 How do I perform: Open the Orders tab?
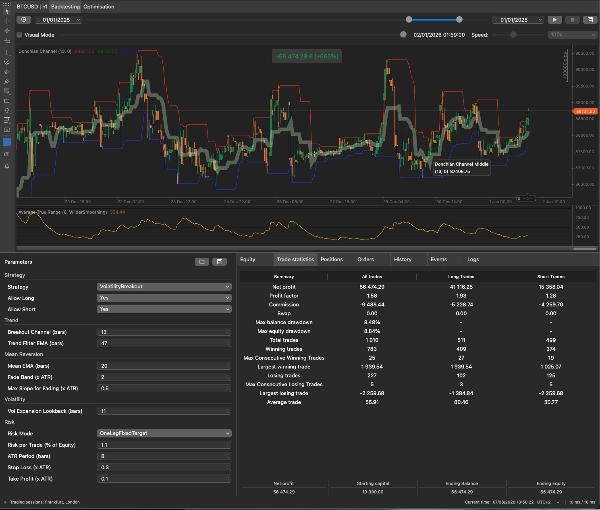click(365, 259)
